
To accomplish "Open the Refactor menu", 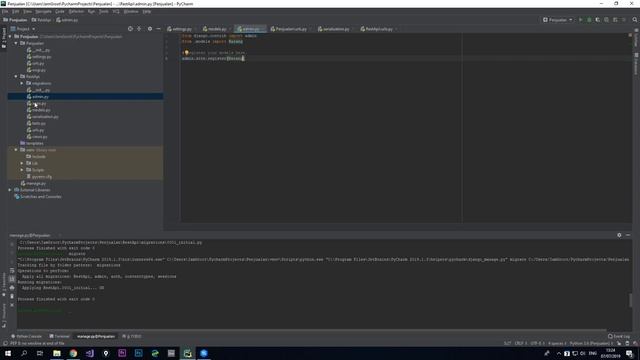I will click(x=76, y=11).
